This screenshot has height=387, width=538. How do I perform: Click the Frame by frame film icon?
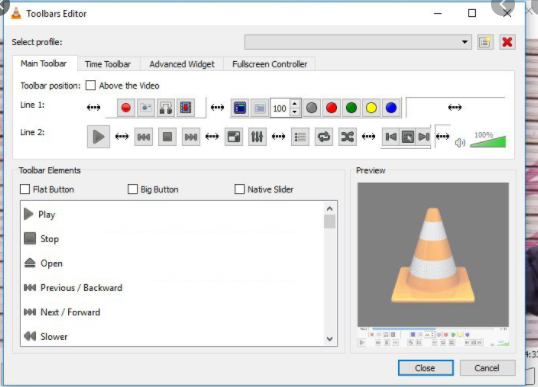[x=186, y=108]
